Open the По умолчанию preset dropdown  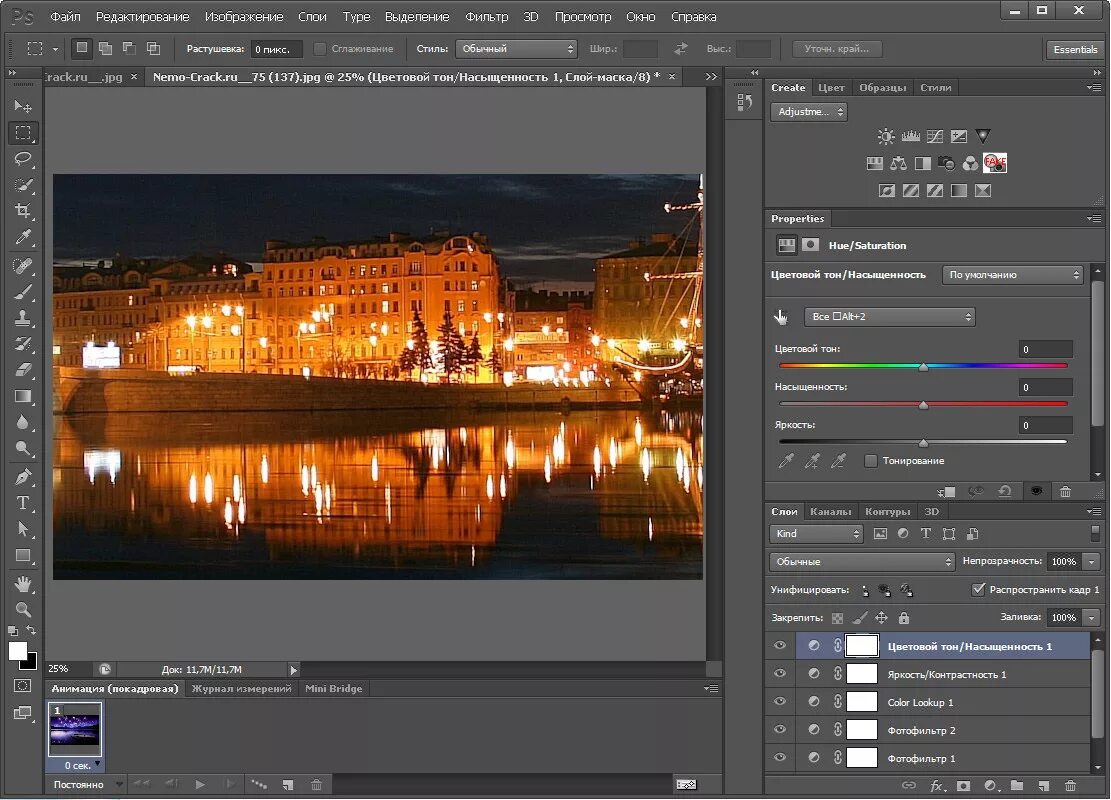pyautogui.click(x=1012, y=275)
